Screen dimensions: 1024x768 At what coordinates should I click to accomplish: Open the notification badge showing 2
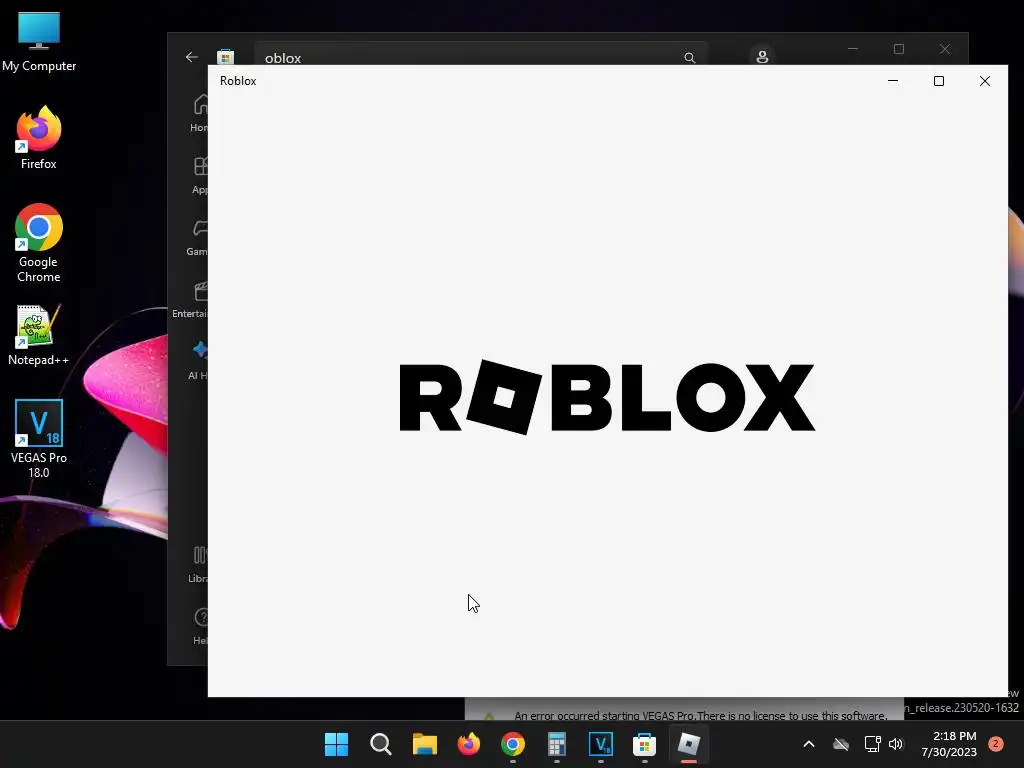pyautogui.click(x=996, y=744)
